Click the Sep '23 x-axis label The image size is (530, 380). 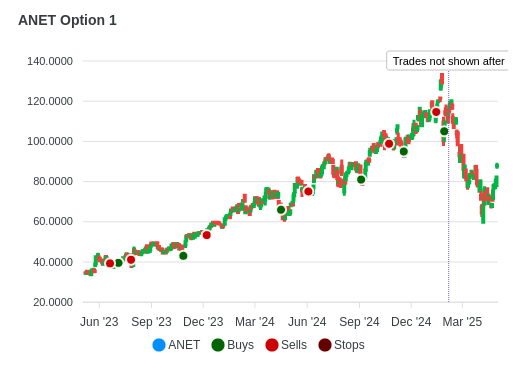pyautogui.click(x=151, y=322)
